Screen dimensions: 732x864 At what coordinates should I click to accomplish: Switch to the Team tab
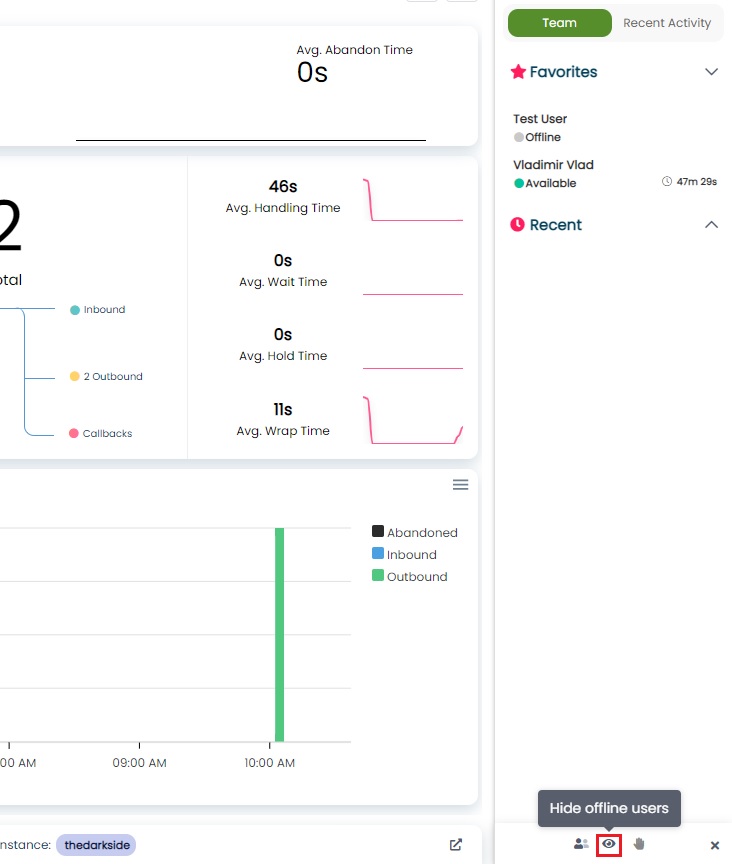(x=559, y=23)
